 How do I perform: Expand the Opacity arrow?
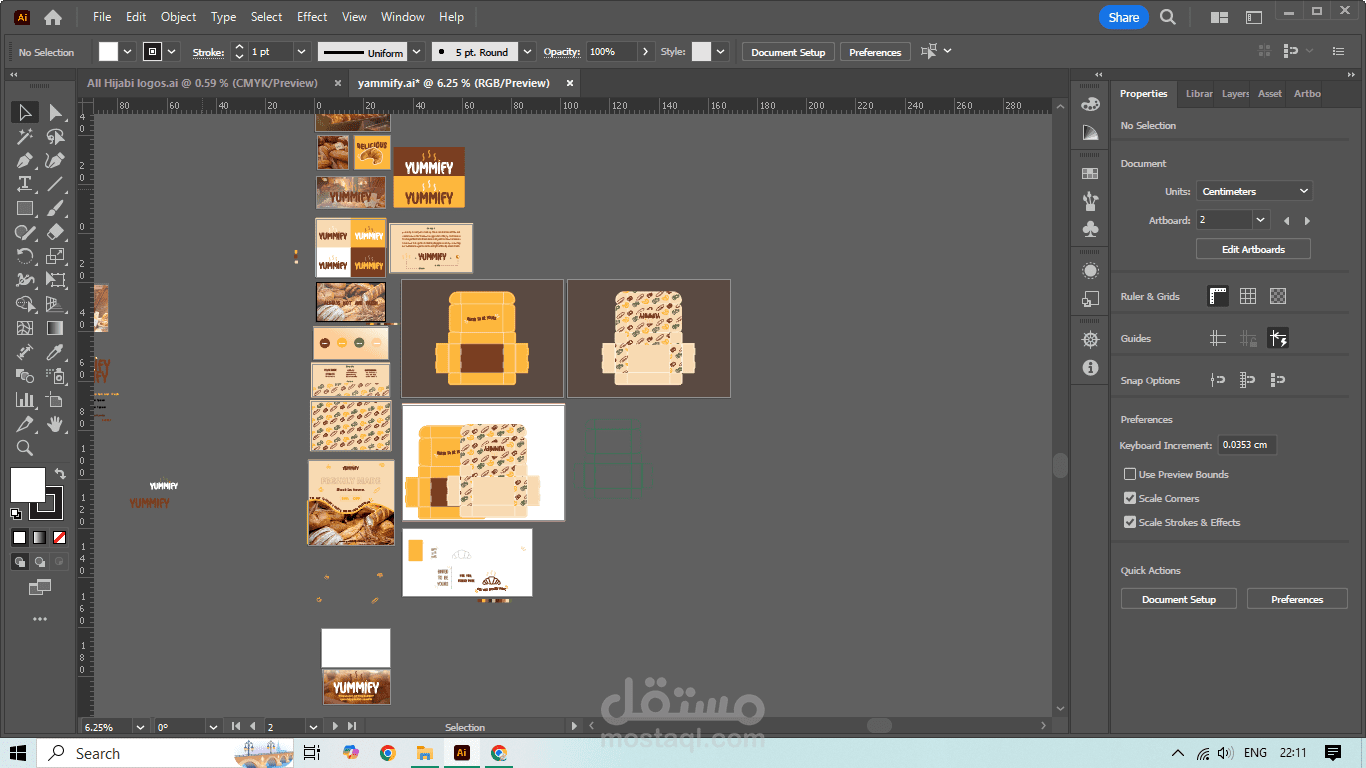[645, 52]
